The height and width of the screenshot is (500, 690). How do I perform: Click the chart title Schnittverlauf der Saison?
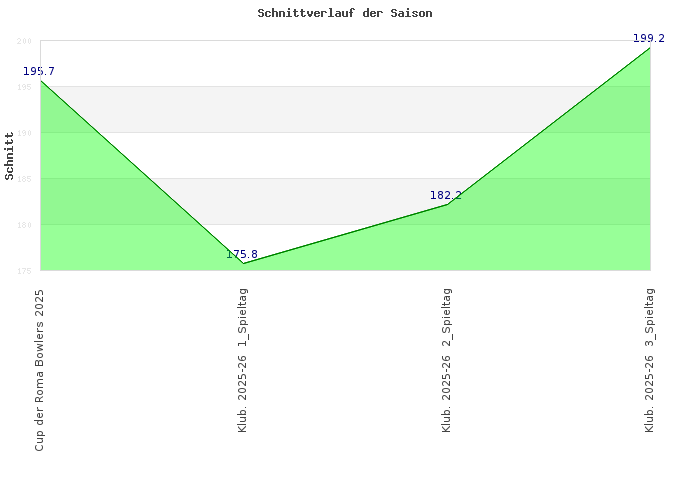(x=344, y=14)
